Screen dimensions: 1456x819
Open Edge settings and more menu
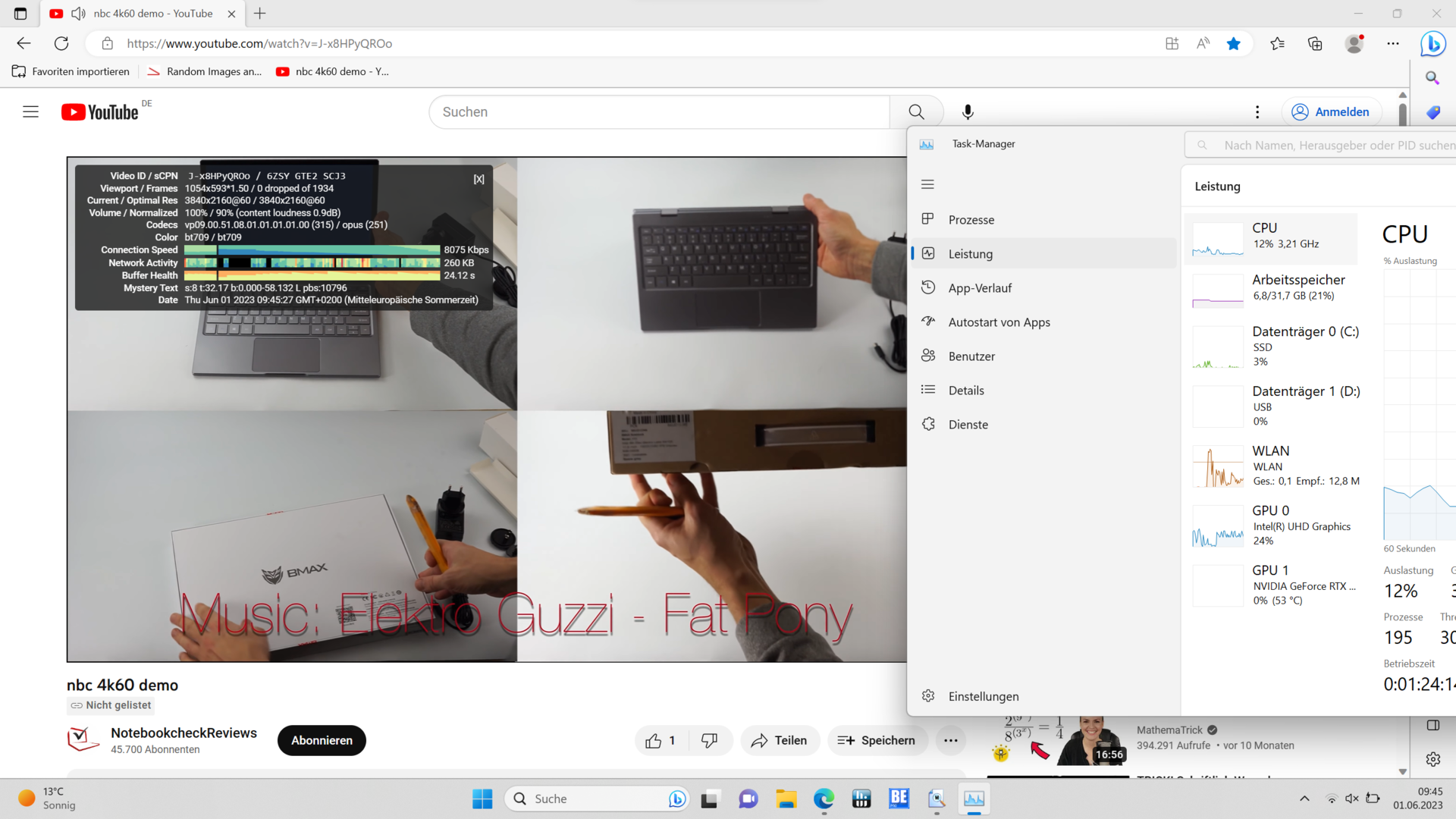pyautogui.click(x=1393, y=43)
